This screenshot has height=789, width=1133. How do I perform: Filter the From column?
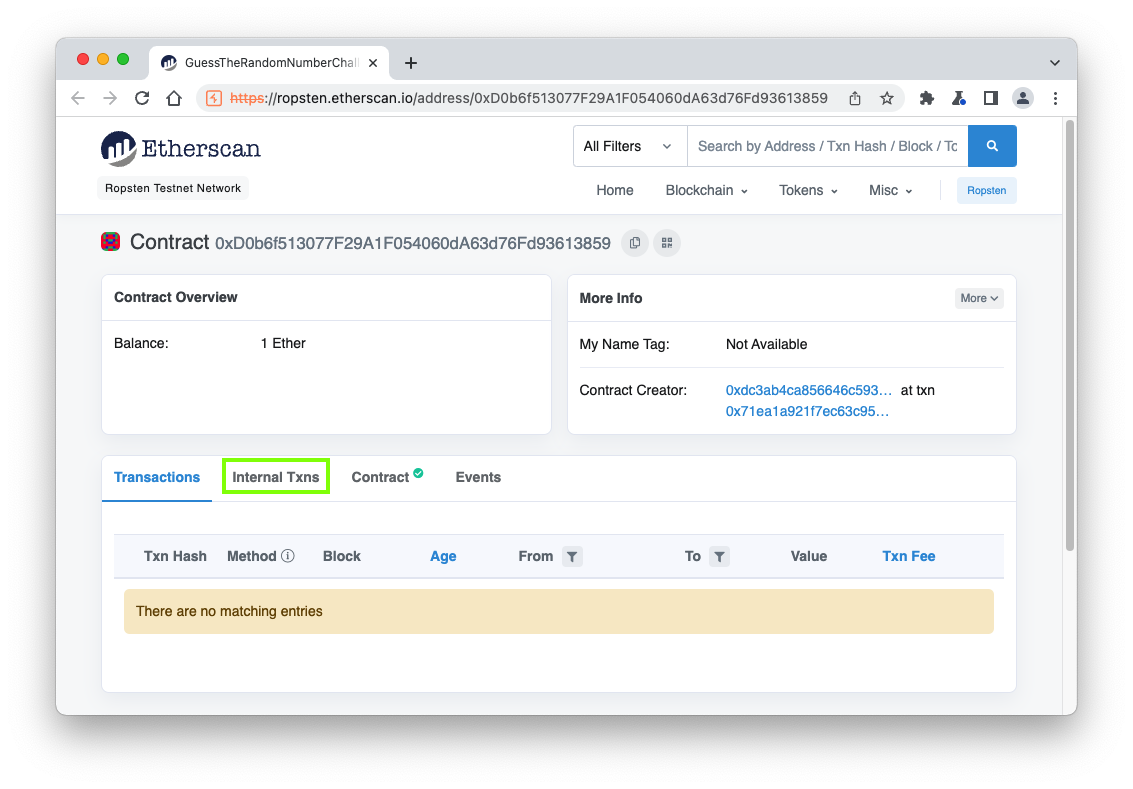click(572, 556)
